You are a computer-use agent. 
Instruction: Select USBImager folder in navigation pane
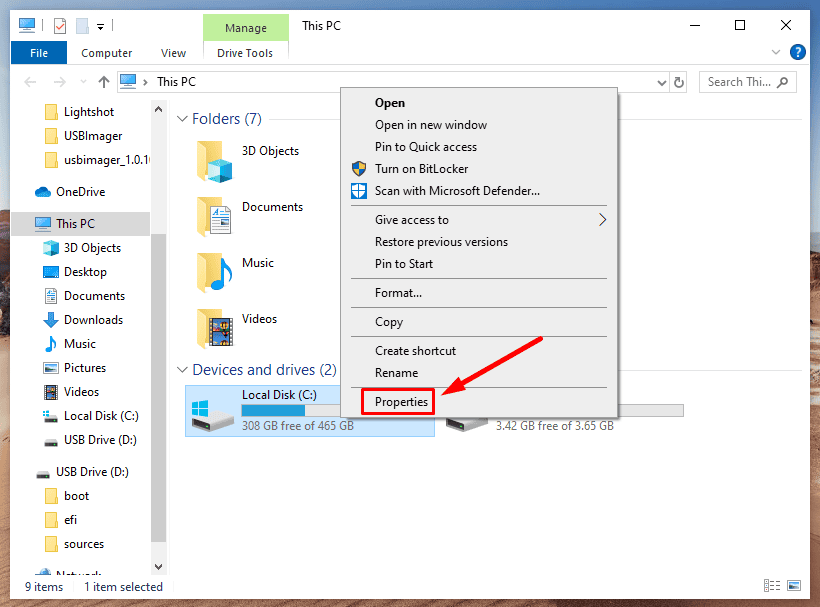[84, 136]
